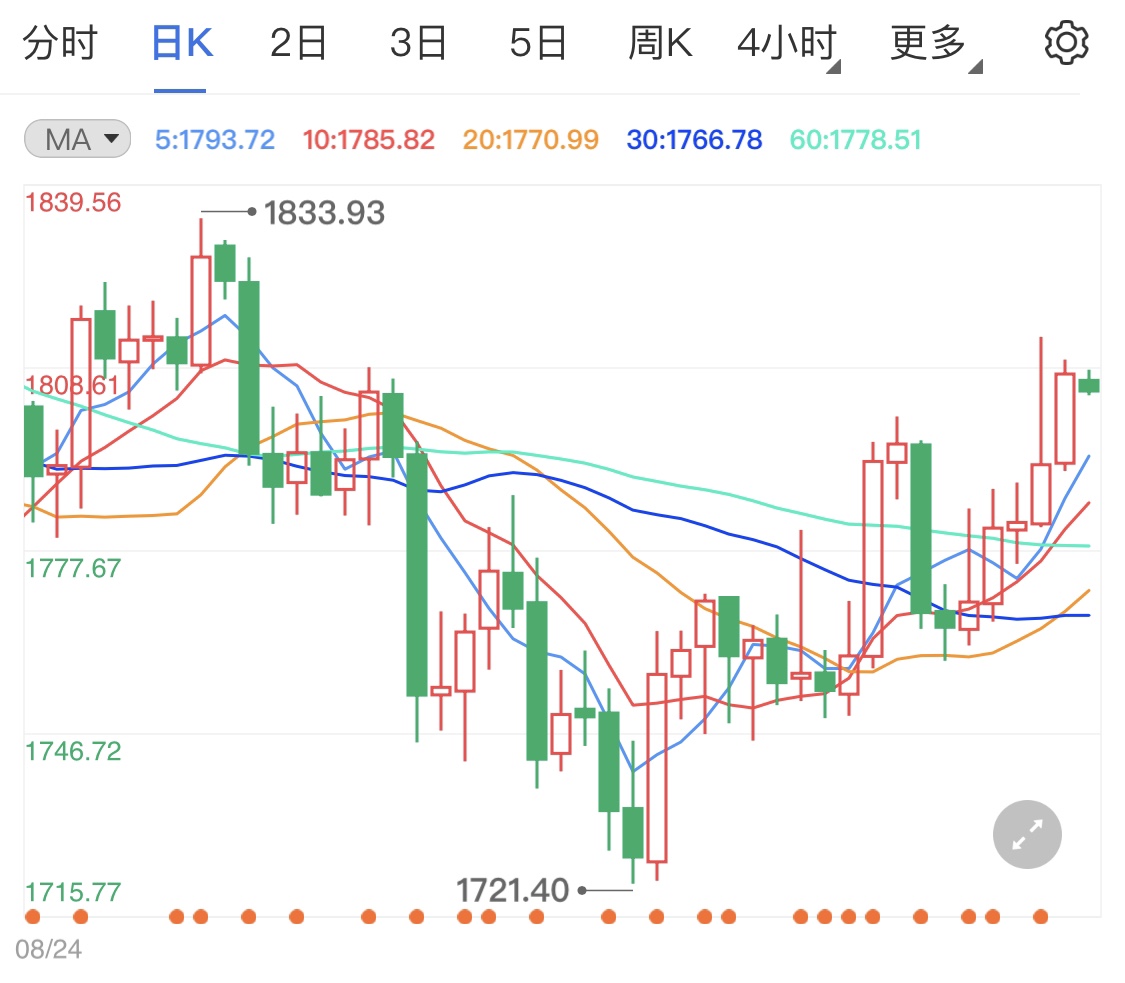
Task: Click the MA60 value 60:1778.51
Action: coord(855,139)
